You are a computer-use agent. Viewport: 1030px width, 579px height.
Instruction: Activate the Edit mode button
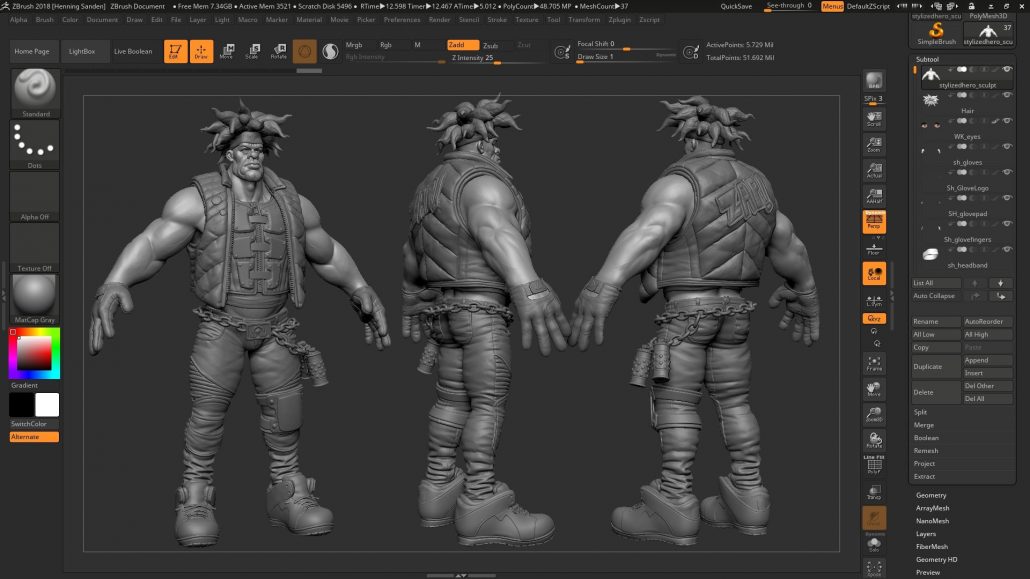point(175,51)
